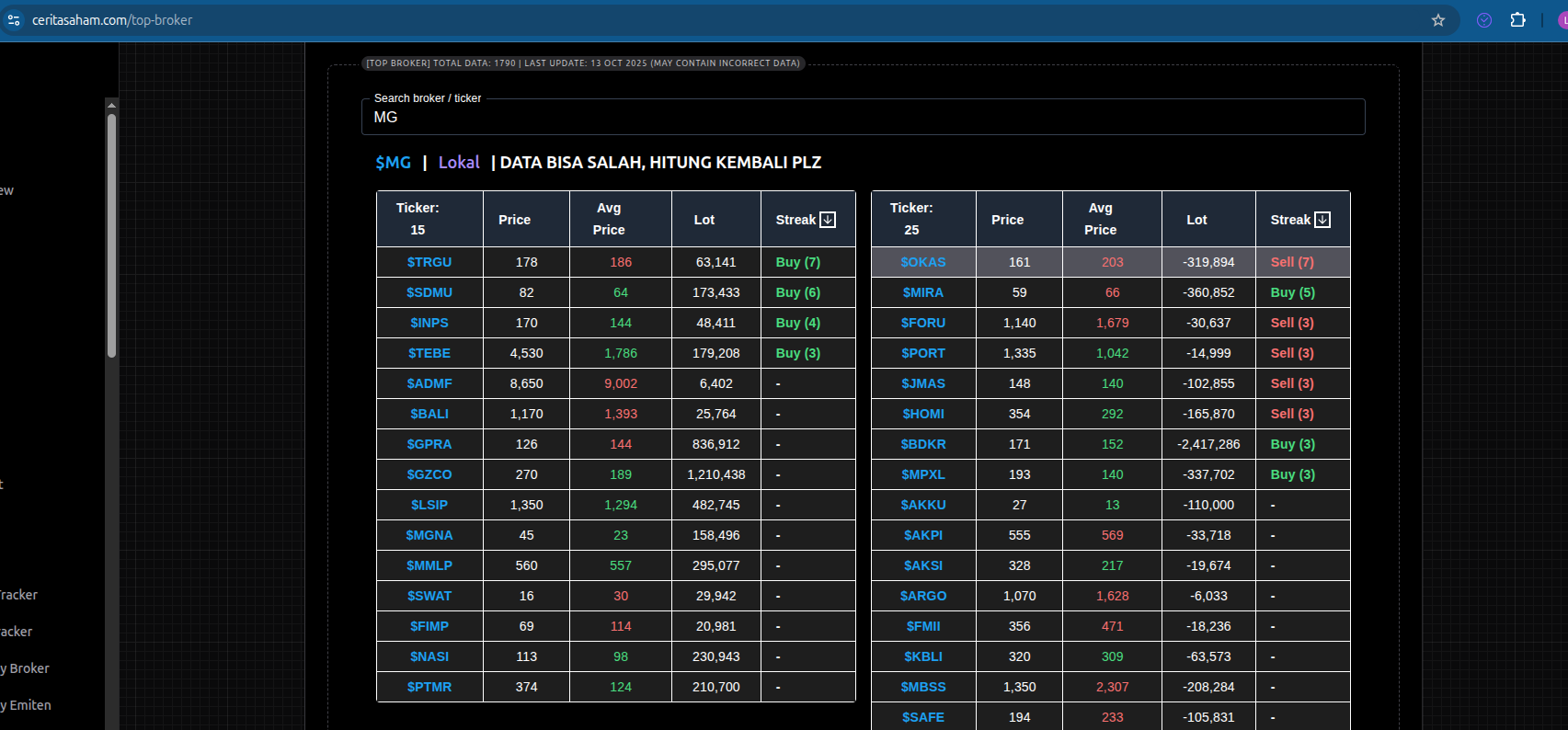Click the Lokal label next to $MG

(x=459, y=163)
